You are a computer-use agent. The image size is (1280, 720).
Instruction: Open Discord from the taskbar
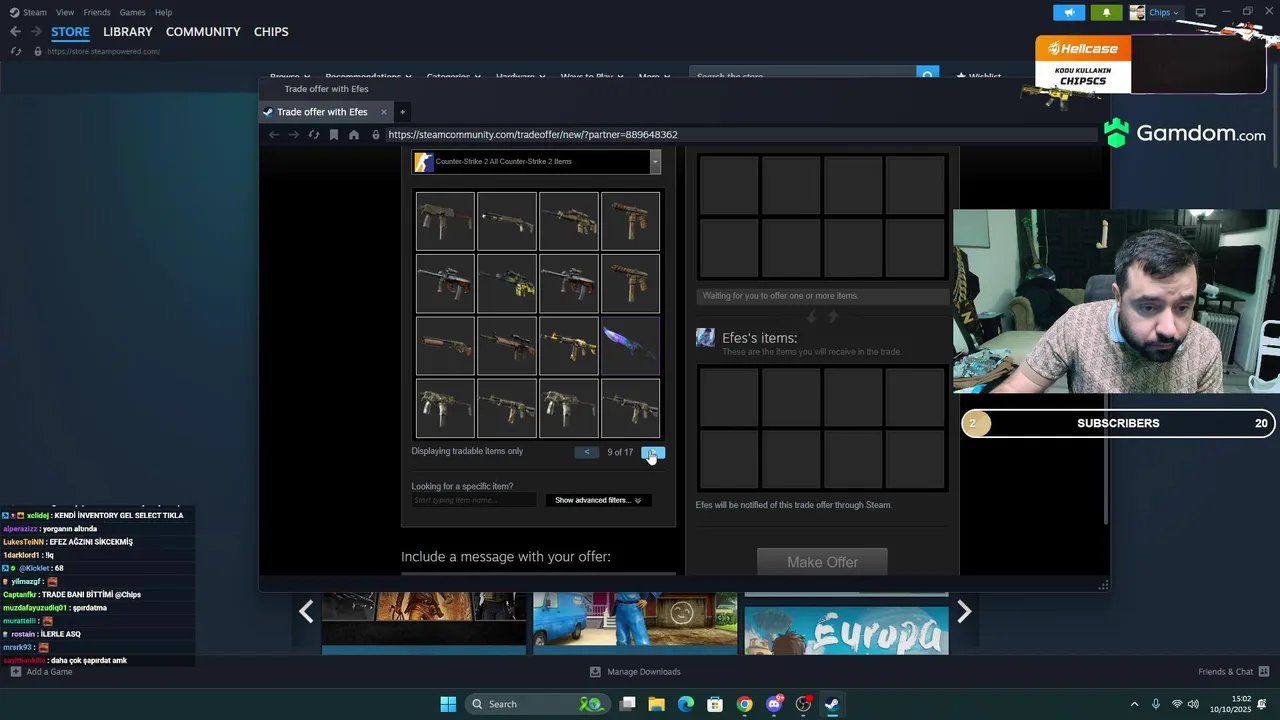tap(774, 704)
